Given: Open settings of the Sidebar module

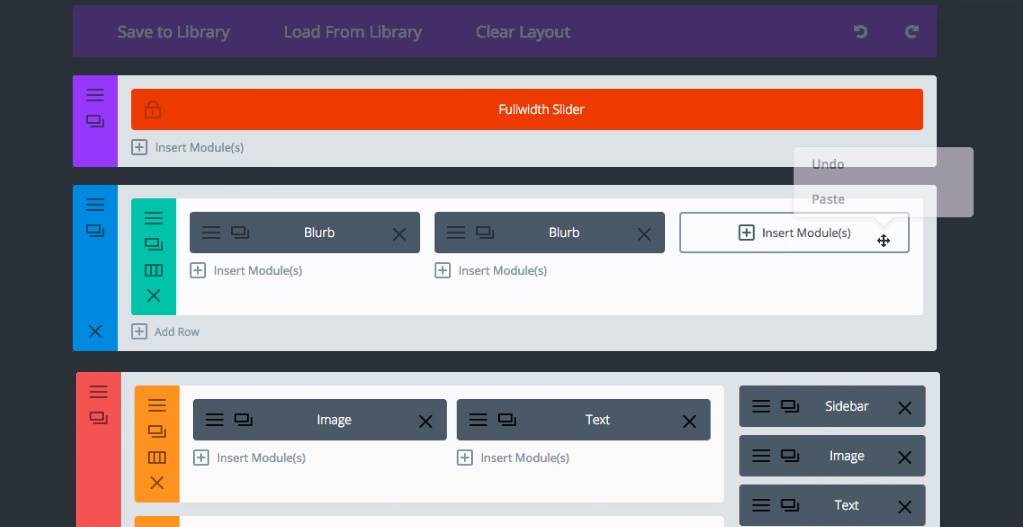Looking at the screenshot, I should click(x=761, y=406).
